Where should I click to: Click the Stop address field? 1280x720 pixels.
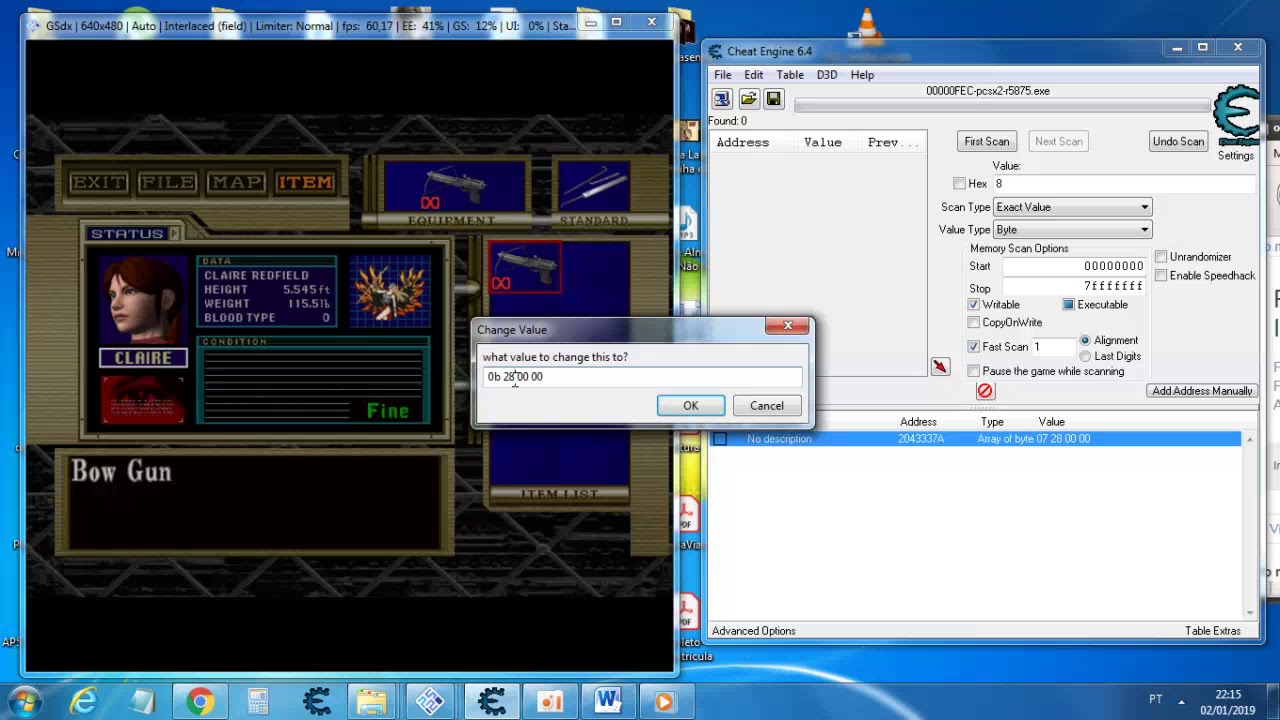tap(1074, 288)
